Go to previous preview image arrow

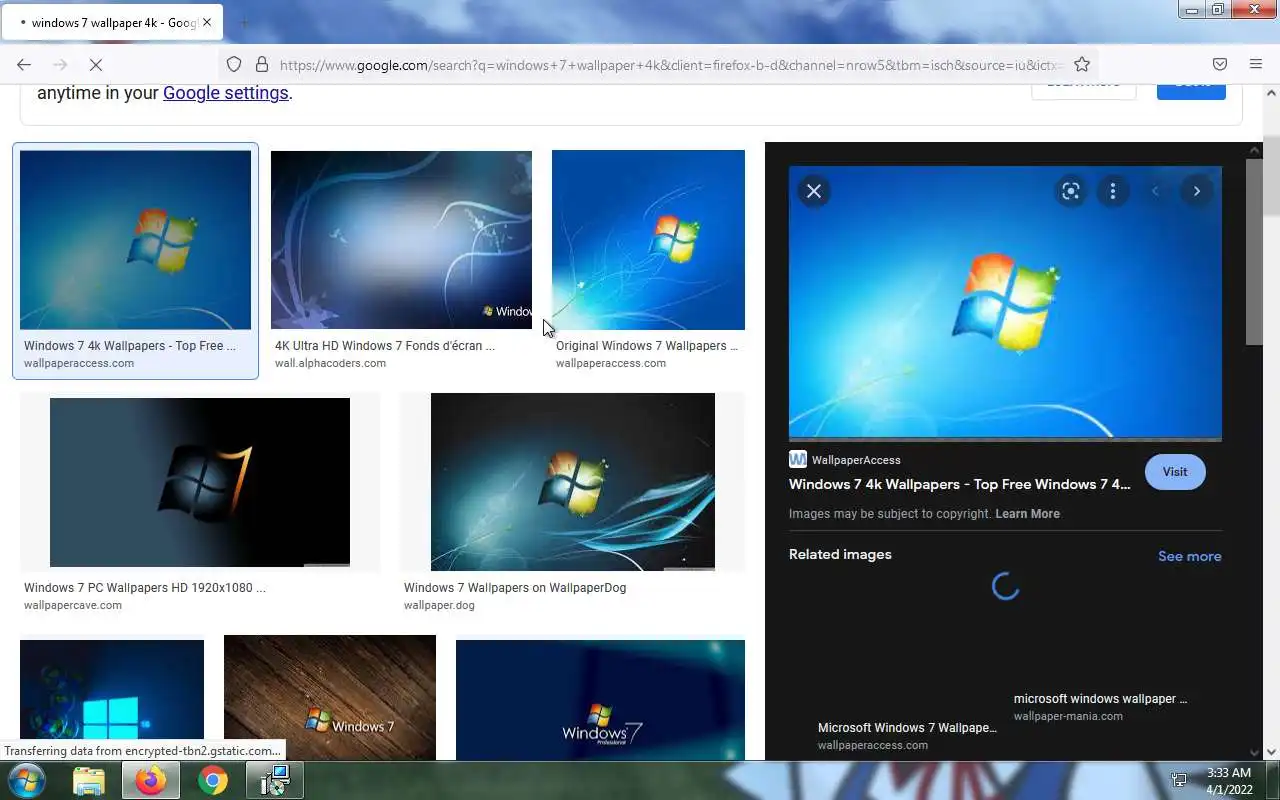pyautogui.click(x=1155, y=191)
